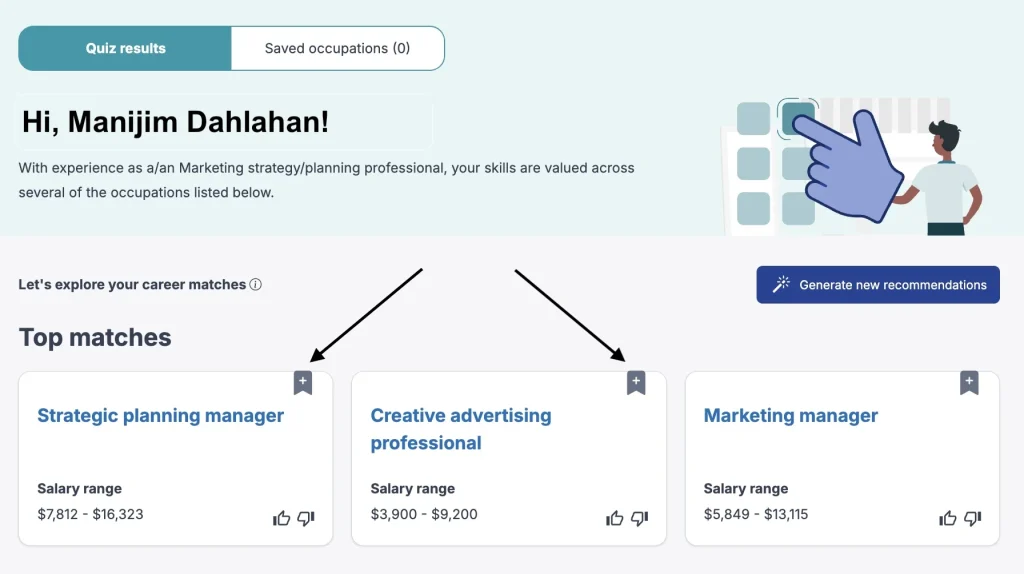Bookmark the Creative advertising professional occupation
This screenshot has height=574, width=1024.
pyautogui.click(x=636, y=382)
